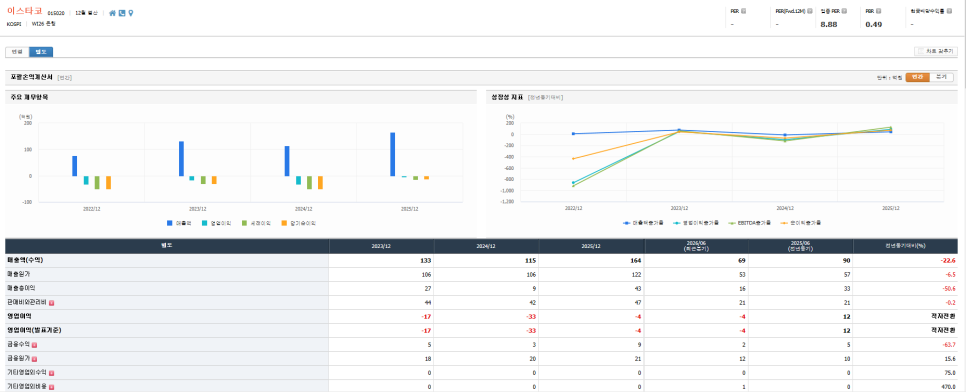
Task: Expand the 금융수익 row via red icon
Action: click(34, 345)
